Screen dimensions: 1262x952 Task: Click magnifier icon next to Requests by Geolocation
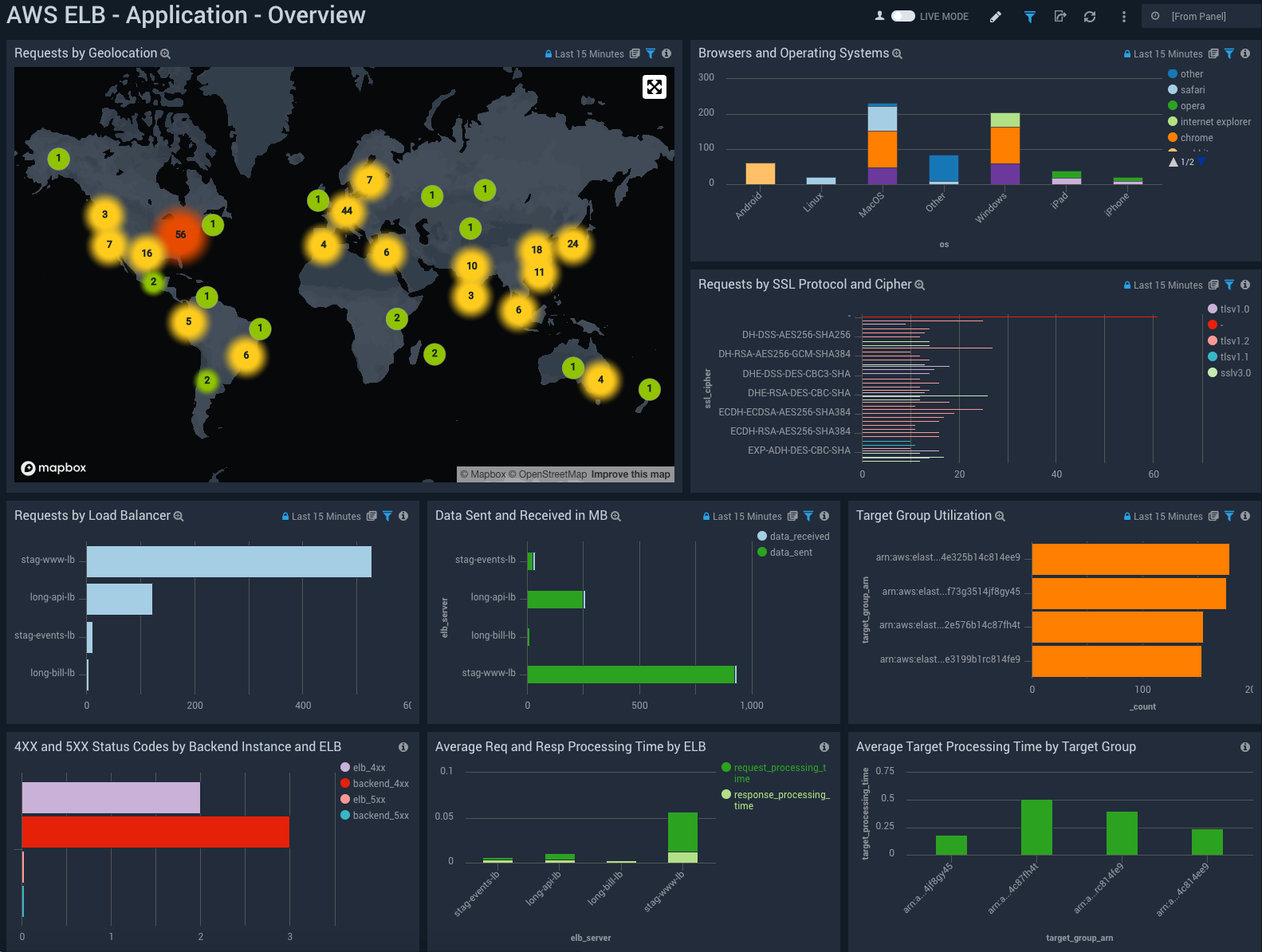tap(166, 53)
